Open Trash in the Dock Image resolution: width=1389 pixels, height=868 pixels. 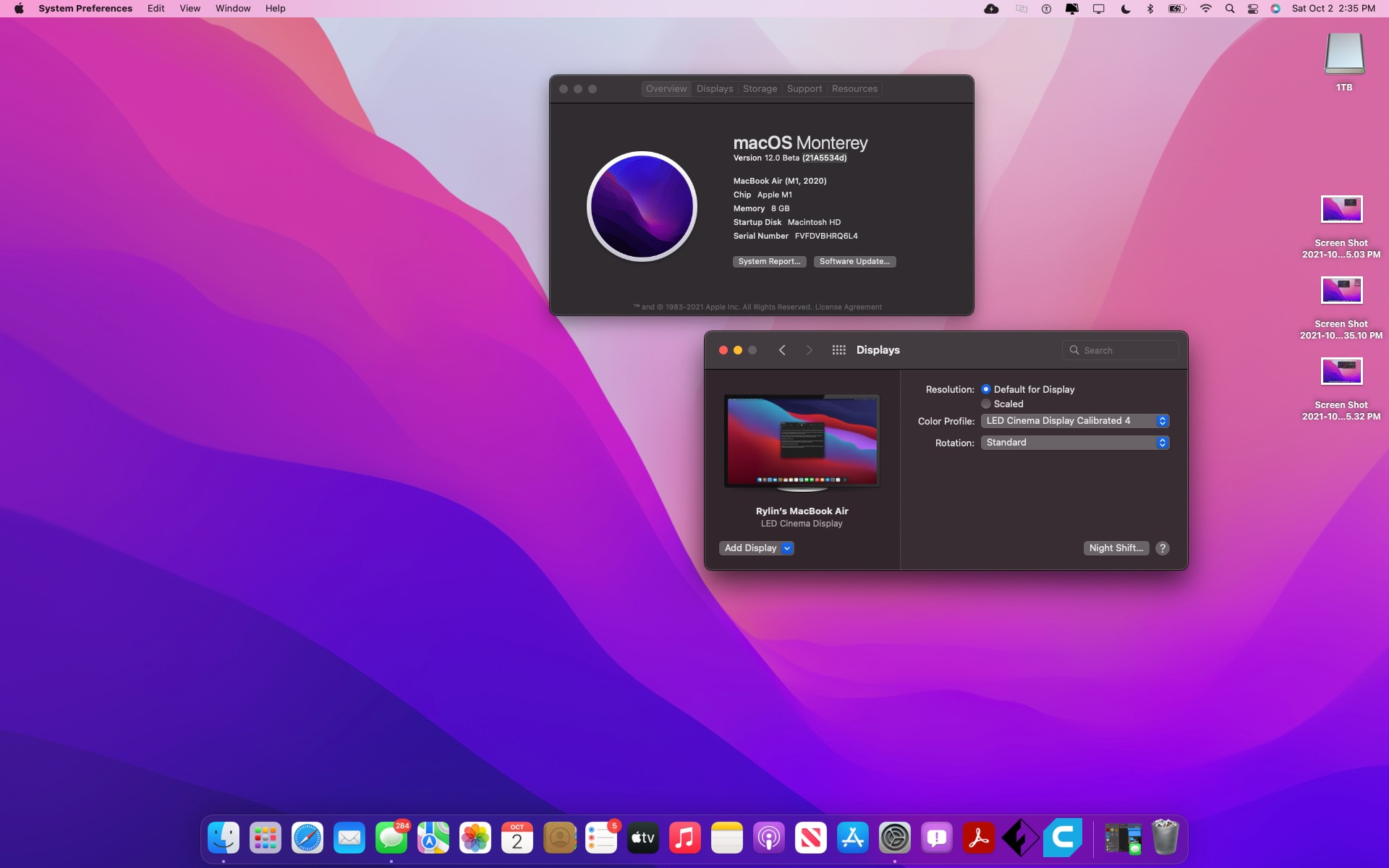click(x=1165, y=838)
